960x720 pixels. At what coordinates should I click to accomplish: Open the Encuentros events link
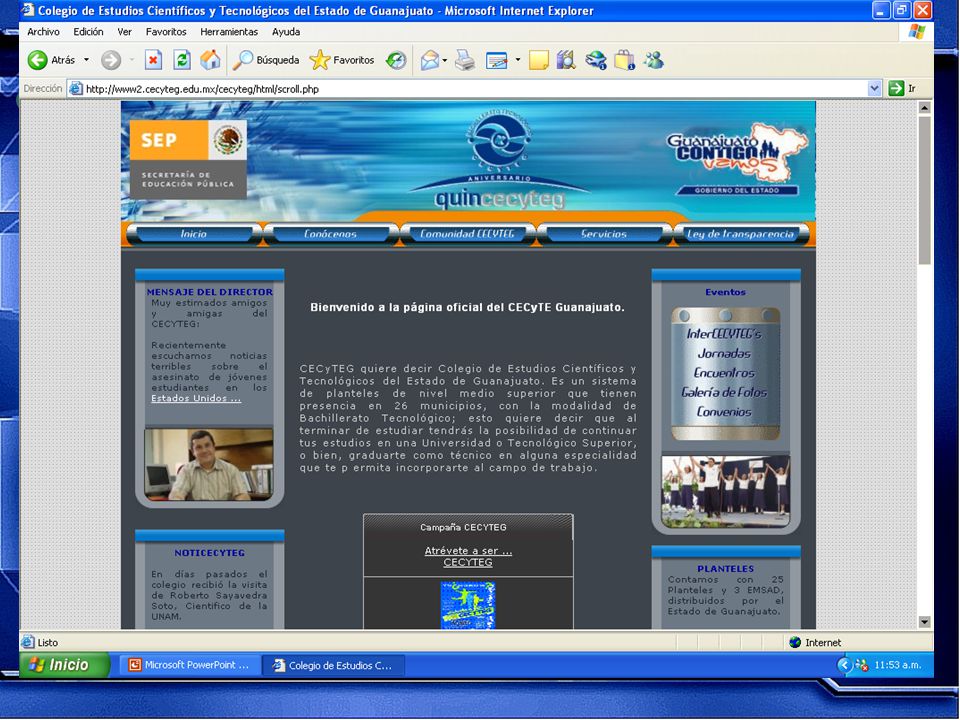pyautogui.click(x=724, y=373)
